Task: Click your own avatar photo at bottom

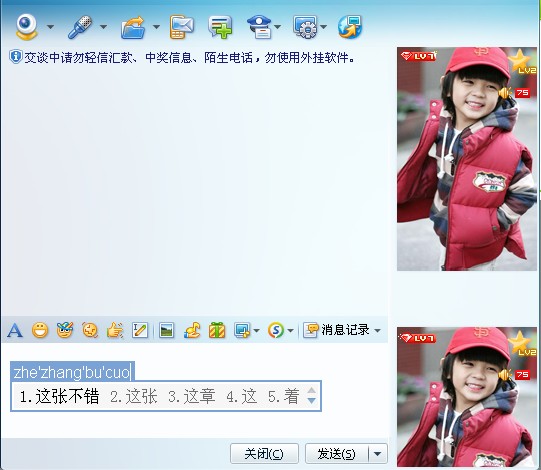Action: (x=467, y=397)
